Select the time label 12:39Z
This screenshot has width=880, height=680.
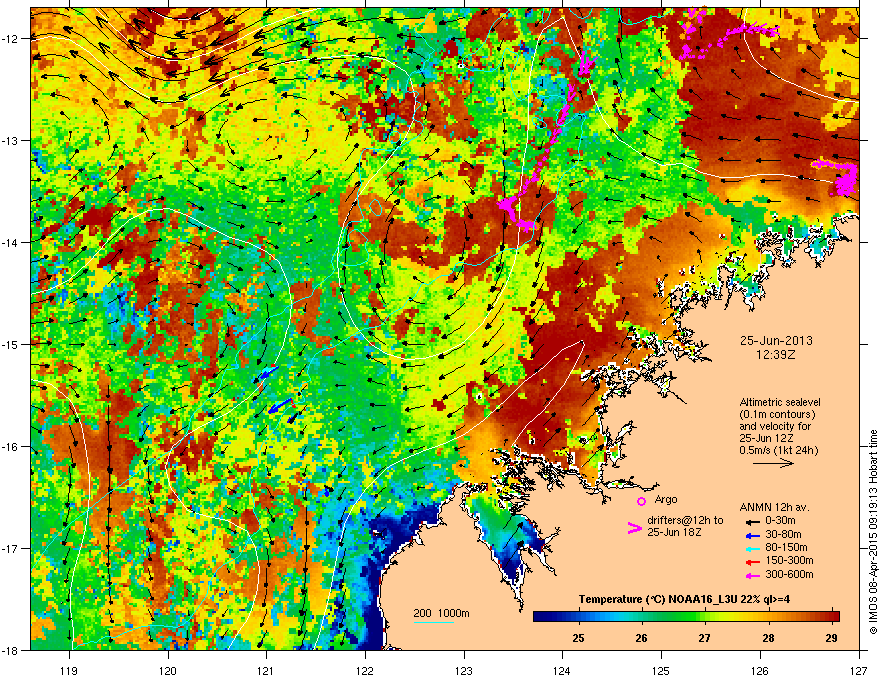click(776, 355)
